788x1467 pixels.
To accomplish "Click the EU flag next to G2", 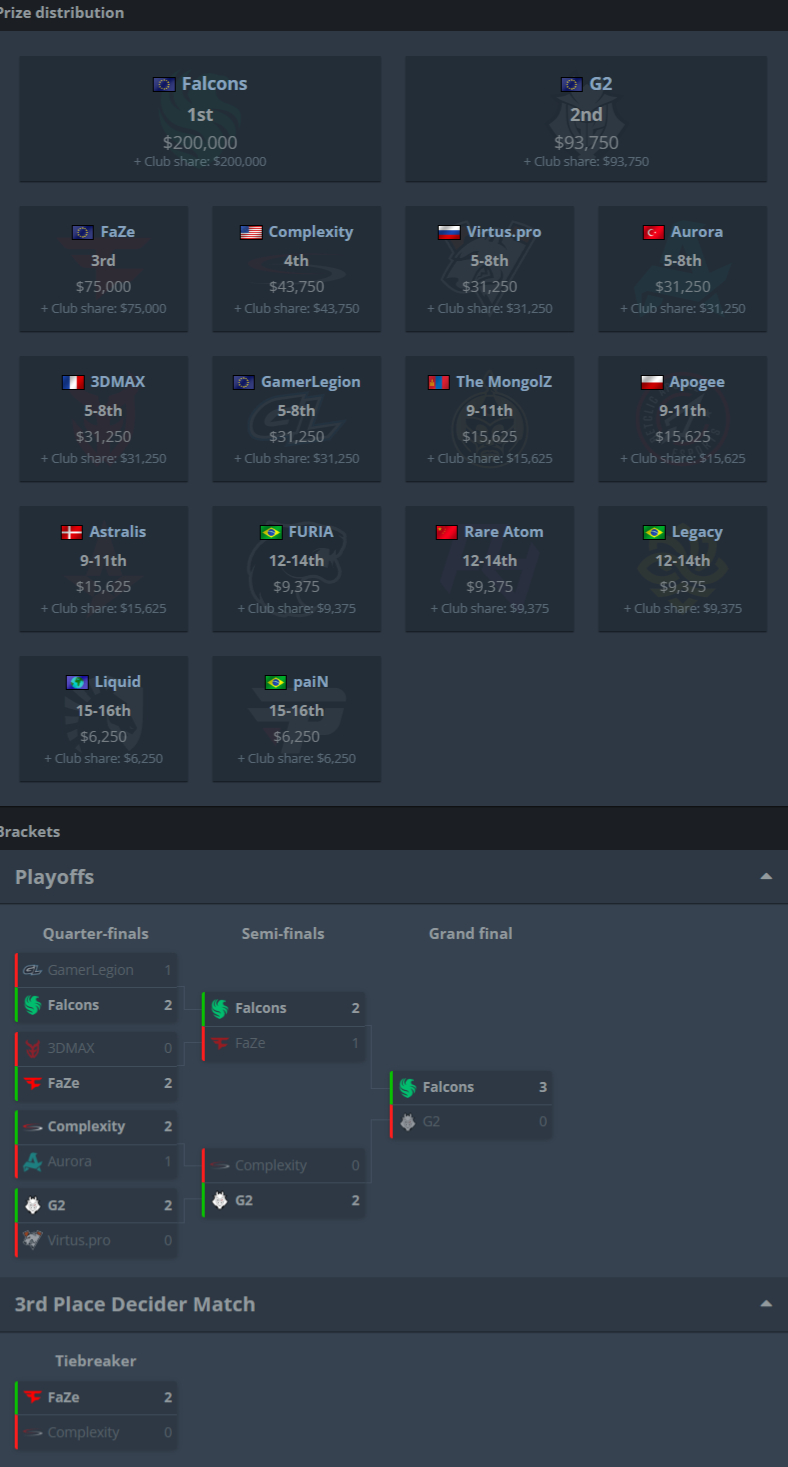I will click(x=572, y=85).
